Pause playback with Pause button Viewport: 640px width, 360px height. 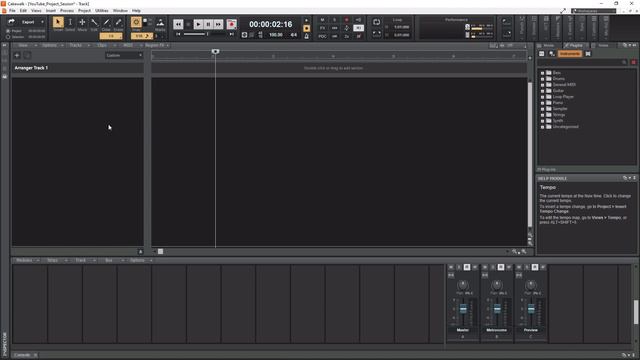coord(208,24)
